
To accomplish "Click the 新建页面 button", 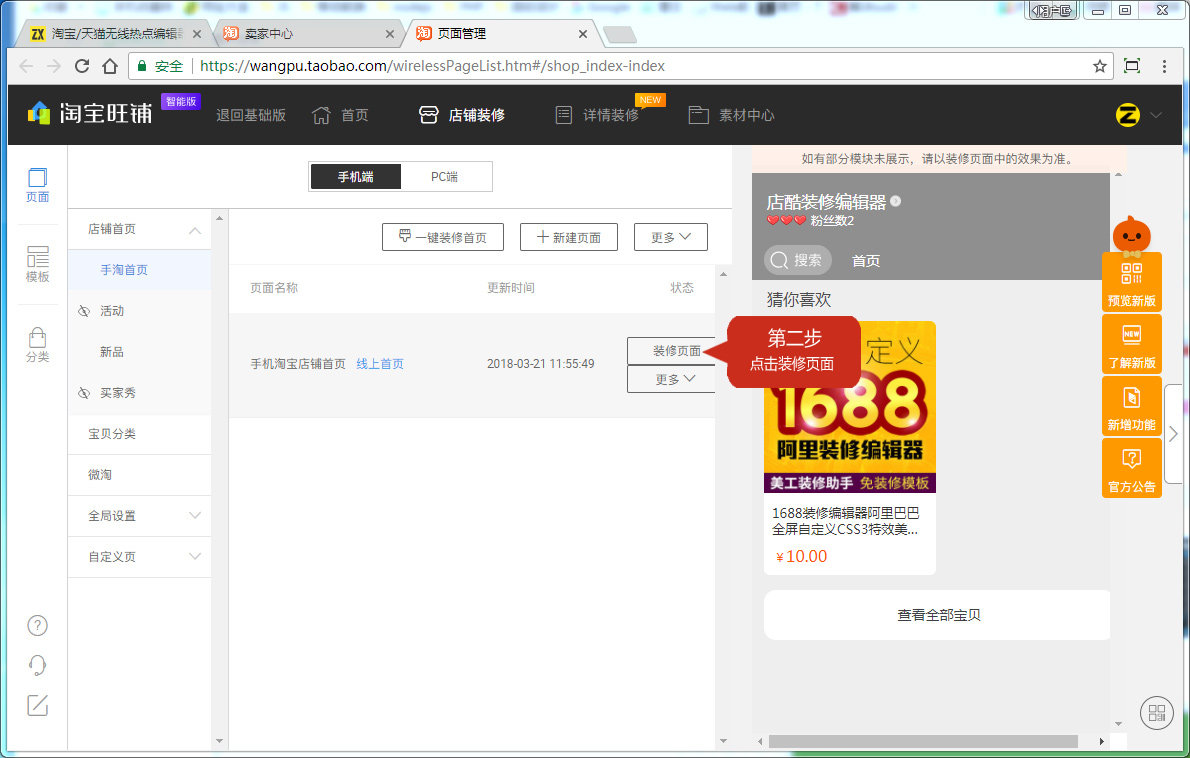I will click(568, 237).
